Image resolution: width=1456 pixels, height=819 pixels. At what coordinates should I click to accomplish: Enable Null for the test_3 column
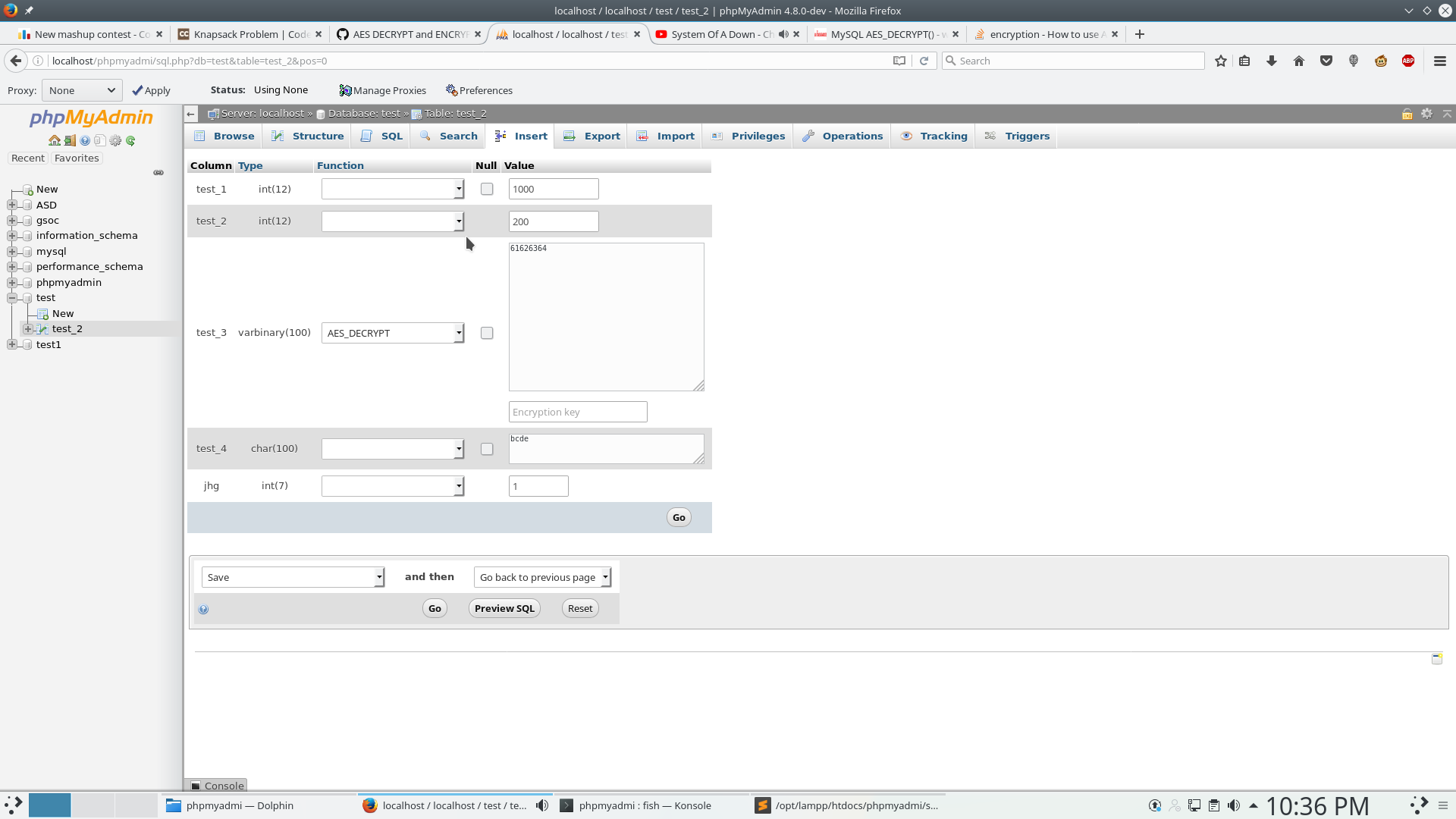(x=486, y=332)
